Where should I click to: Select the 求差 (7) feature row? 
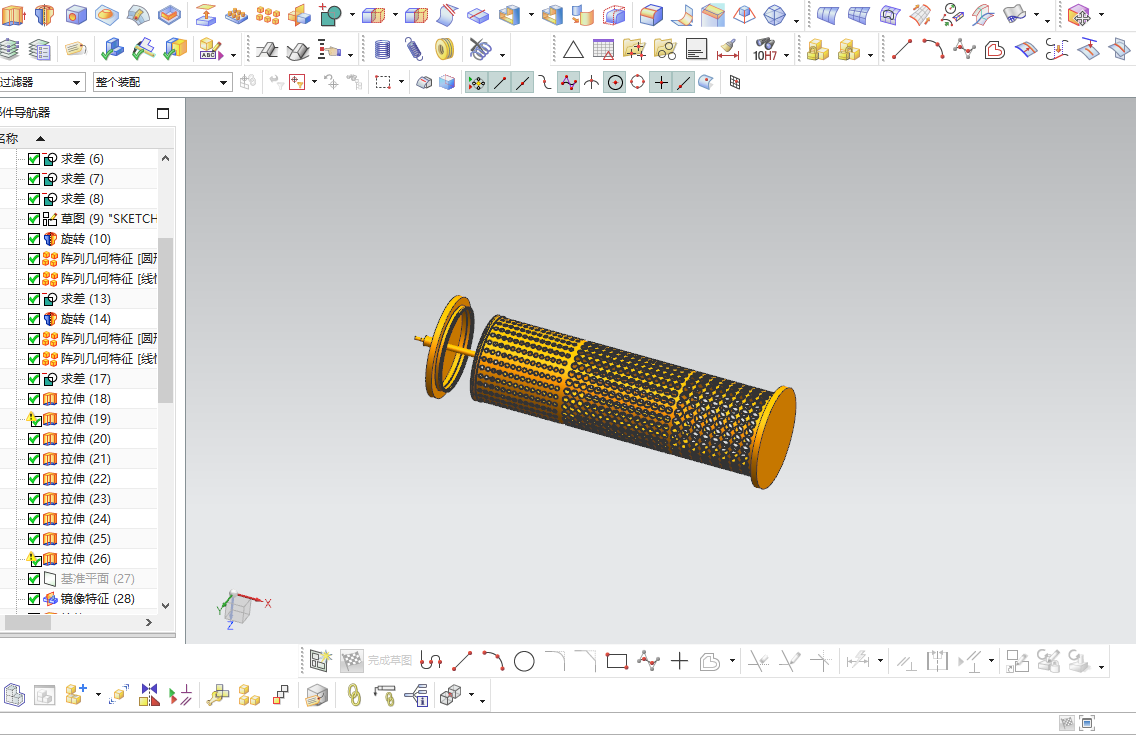(85, 179)
